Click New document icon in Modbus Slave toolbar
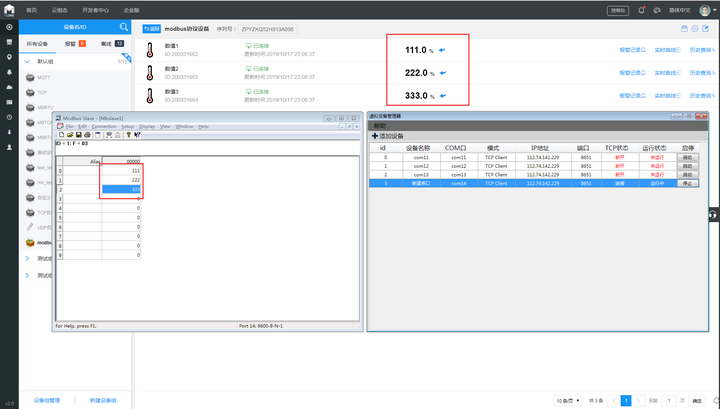720x409 pixels. pos(62,135)
